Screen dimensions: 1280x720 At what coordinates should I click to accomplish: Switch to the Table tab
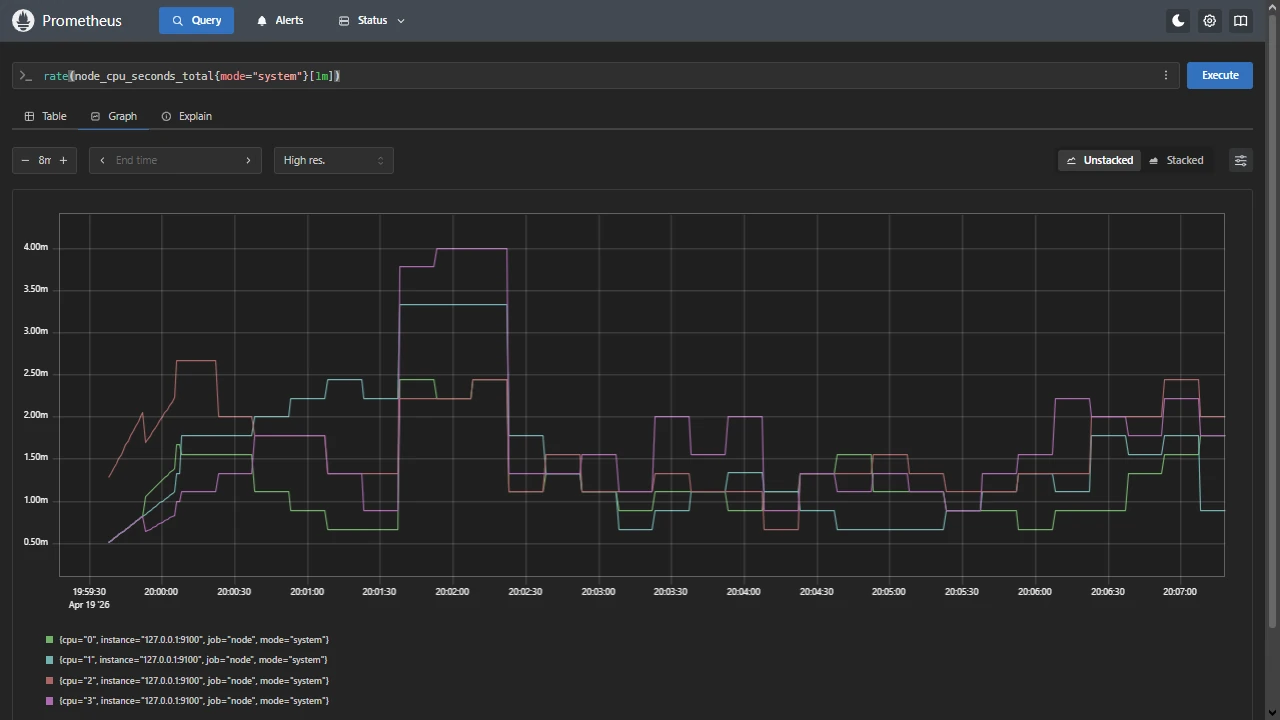tap(45, 116)
